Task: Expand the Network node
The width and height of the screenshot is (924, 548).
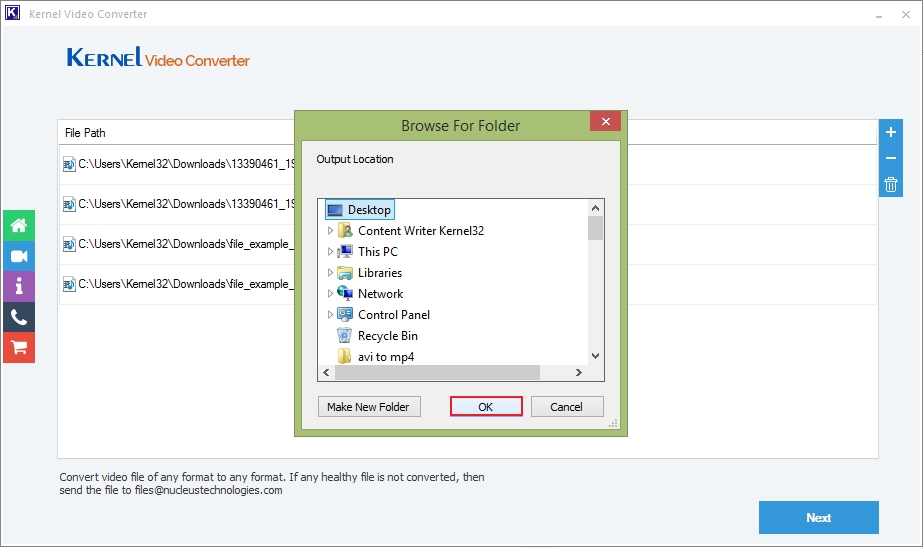Action: [x=330, y=293]
